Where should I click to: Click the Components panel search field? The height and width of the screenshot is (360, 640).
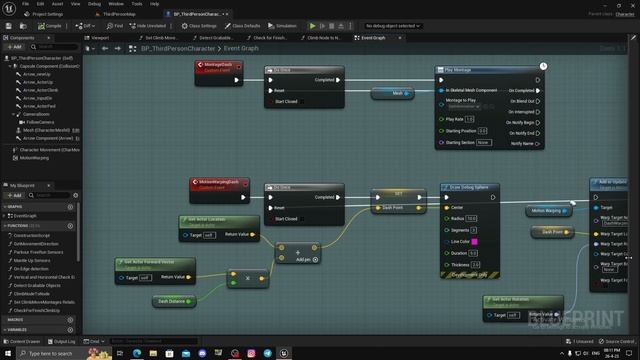coord(55,47)
